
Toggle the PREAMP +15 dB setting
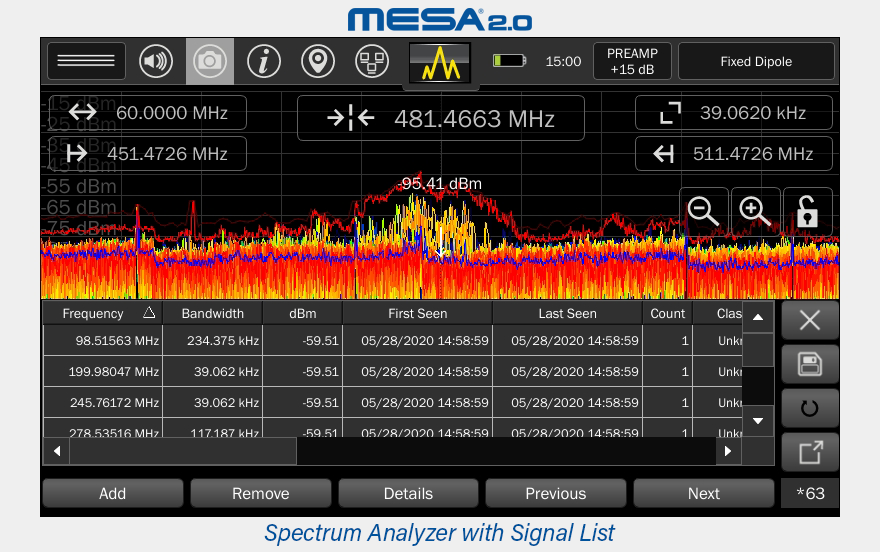click(x=632, y=61)
